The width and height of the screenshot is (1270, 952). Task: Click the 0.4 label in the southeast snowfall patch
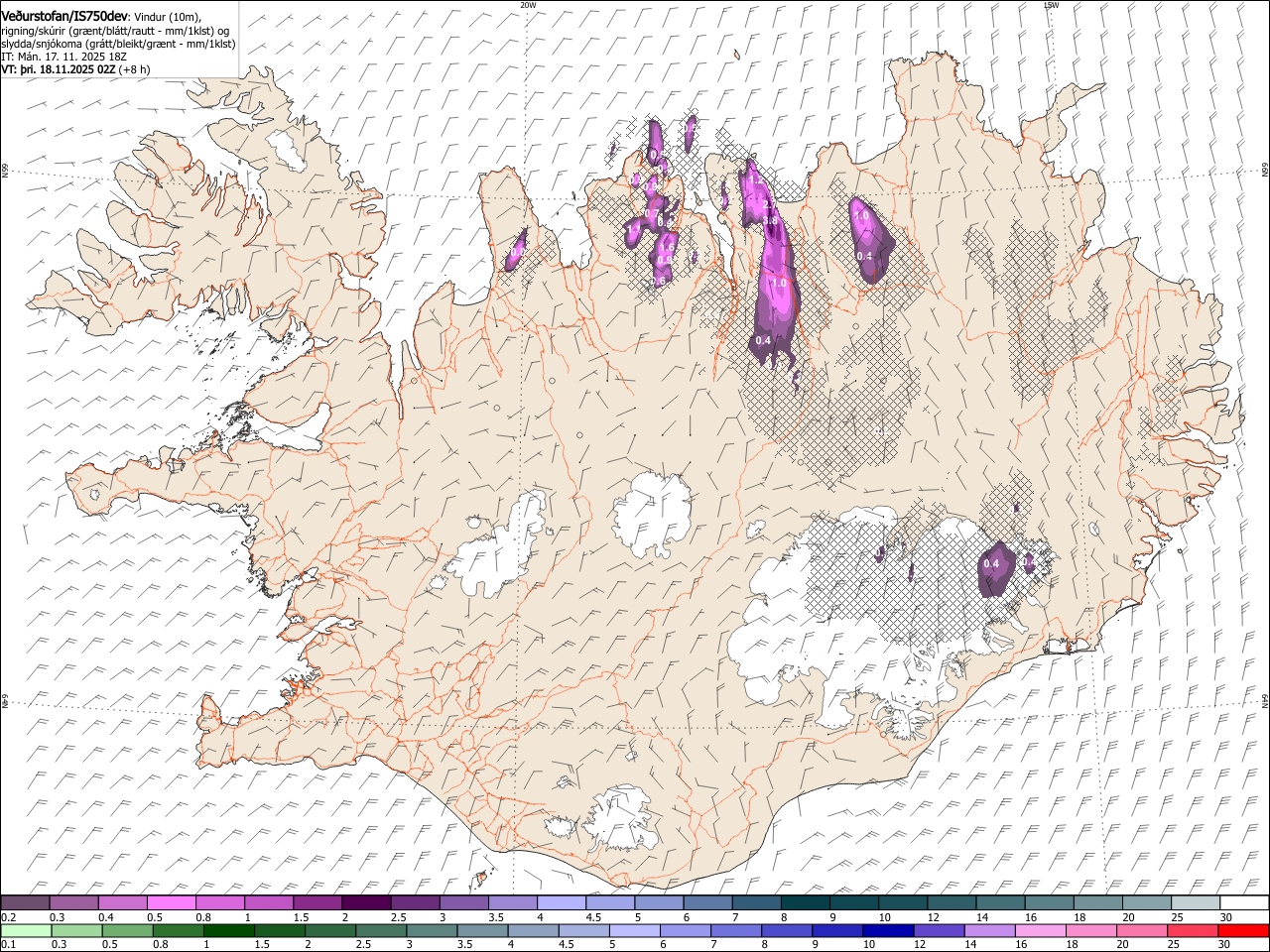(991, 563)
